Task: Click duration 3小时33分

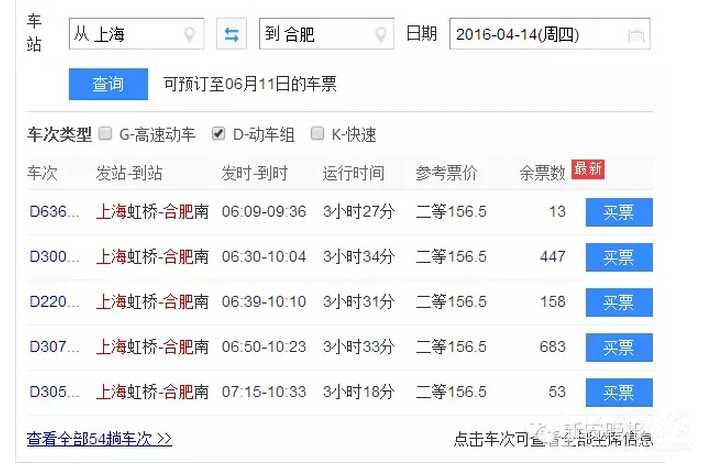Action: [359, 347]
